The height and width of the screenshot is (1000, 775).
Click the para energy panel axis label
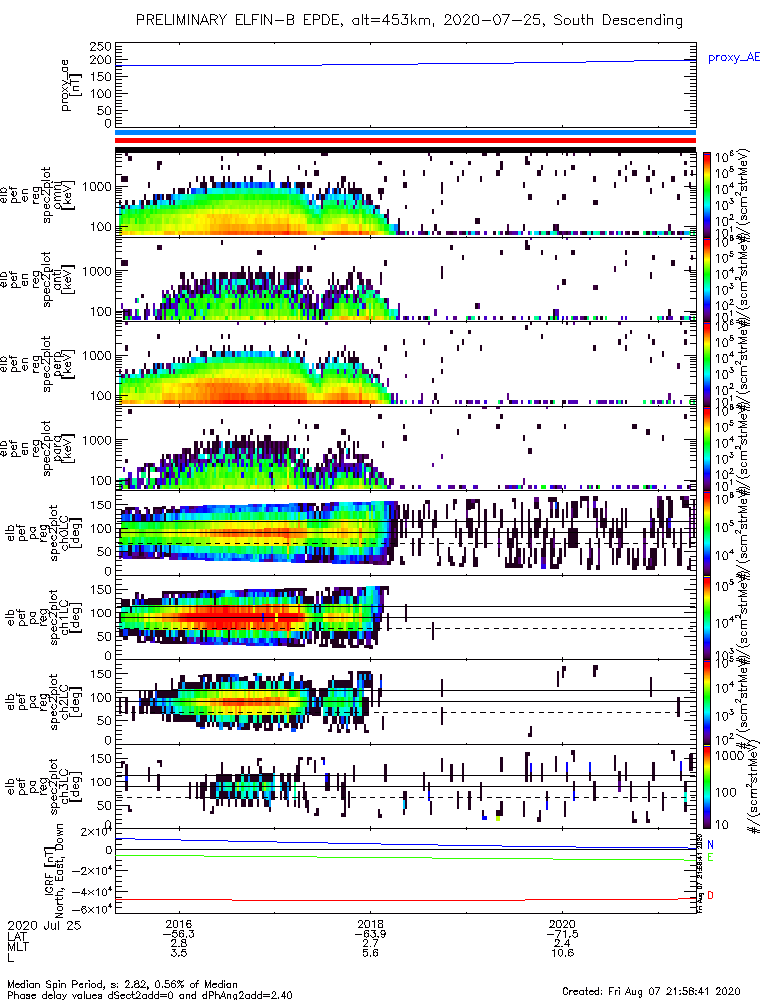(x=40, y=448)
